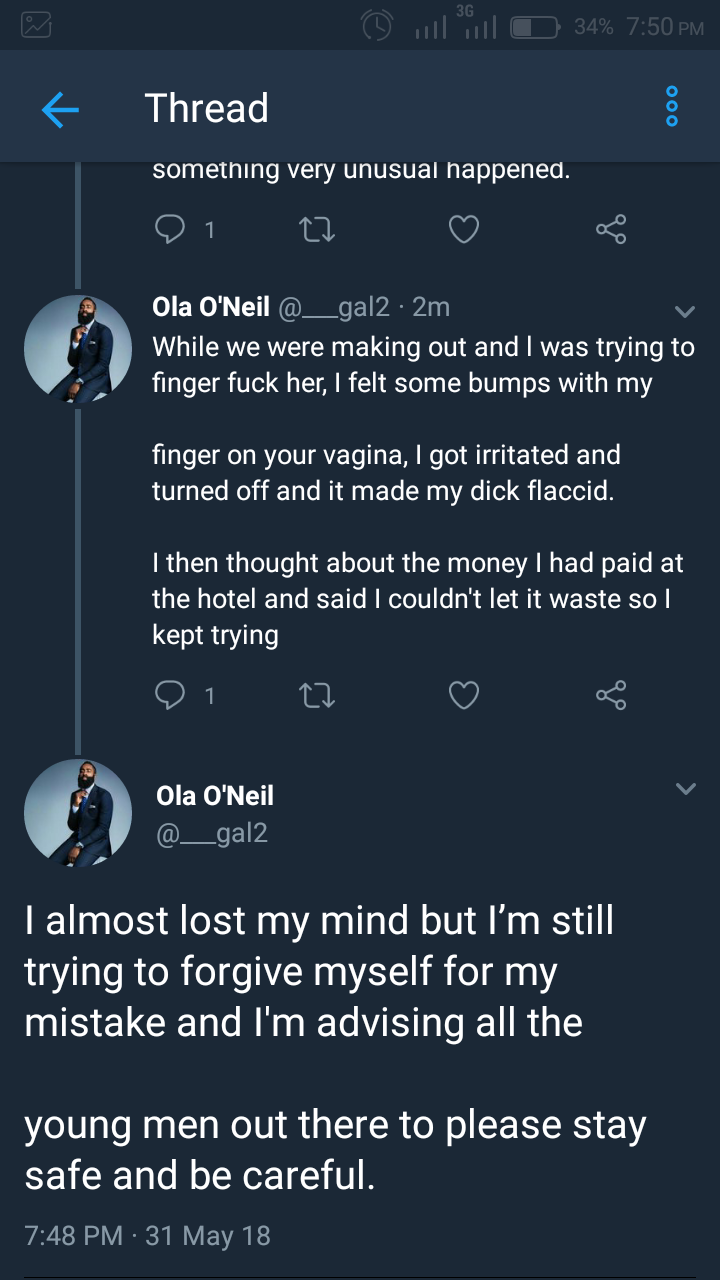Retweet the "While we were making out" tweet
This screenshot has width=720, height=1280.
(317, 695)
